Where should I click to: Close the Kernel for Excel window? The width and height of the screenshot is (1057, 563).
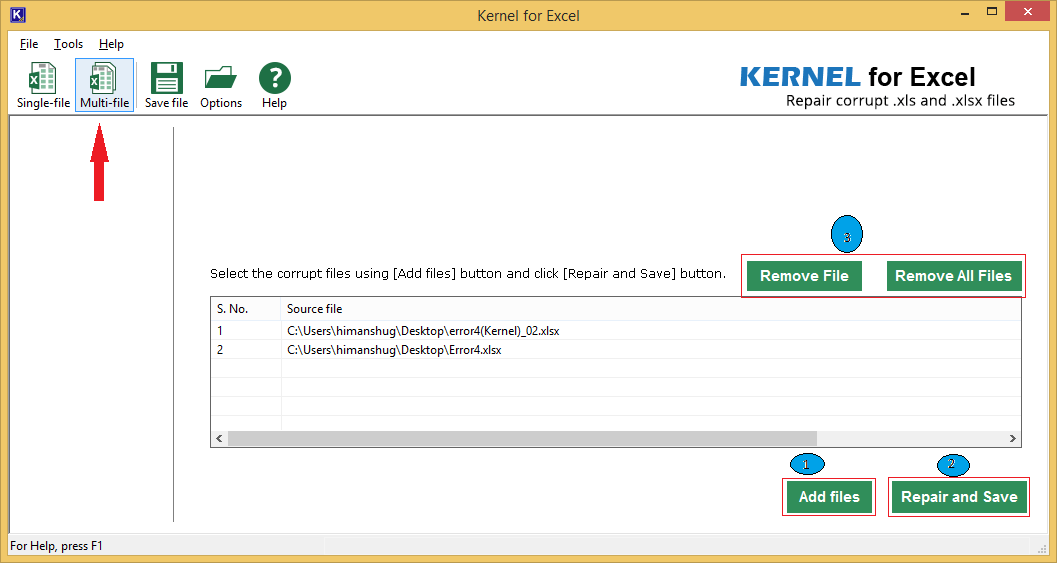tap(1028, 11)
